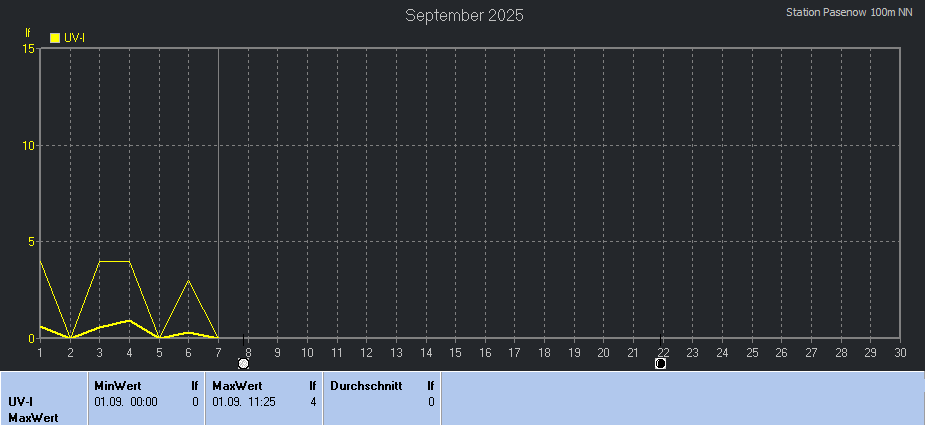
Task: Select day 14 on the x-axis
Action: 426,352
